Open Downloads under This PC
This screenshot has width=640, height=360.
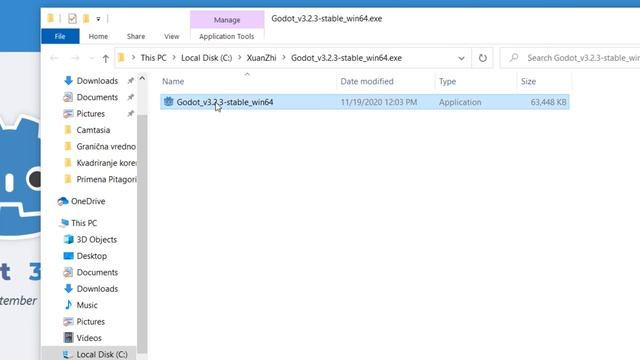click(x=97, y=289)
